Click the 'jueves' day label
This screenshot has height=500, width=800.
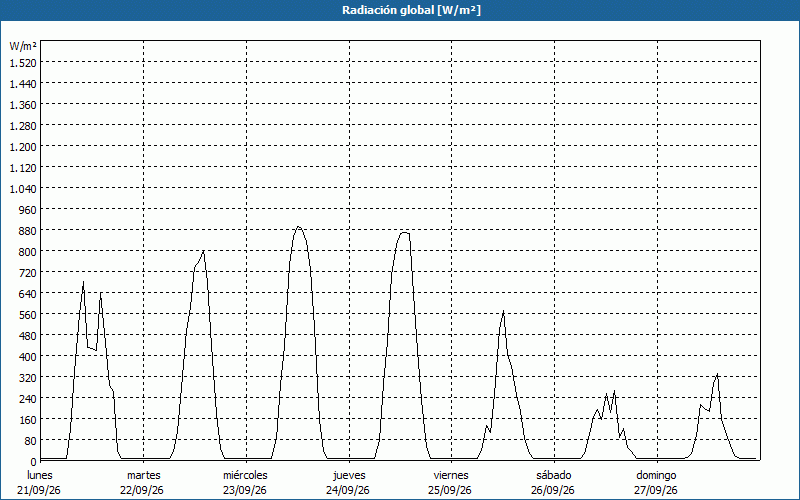coord(349,475)
